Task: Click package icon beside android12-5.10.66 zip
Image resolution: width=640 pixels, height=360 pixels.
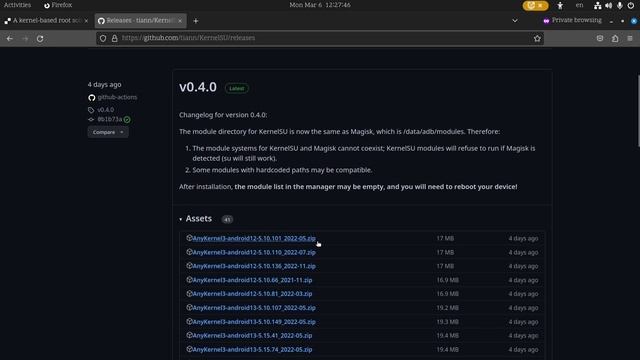Action: pyautogui.click(x=189, y=280)
